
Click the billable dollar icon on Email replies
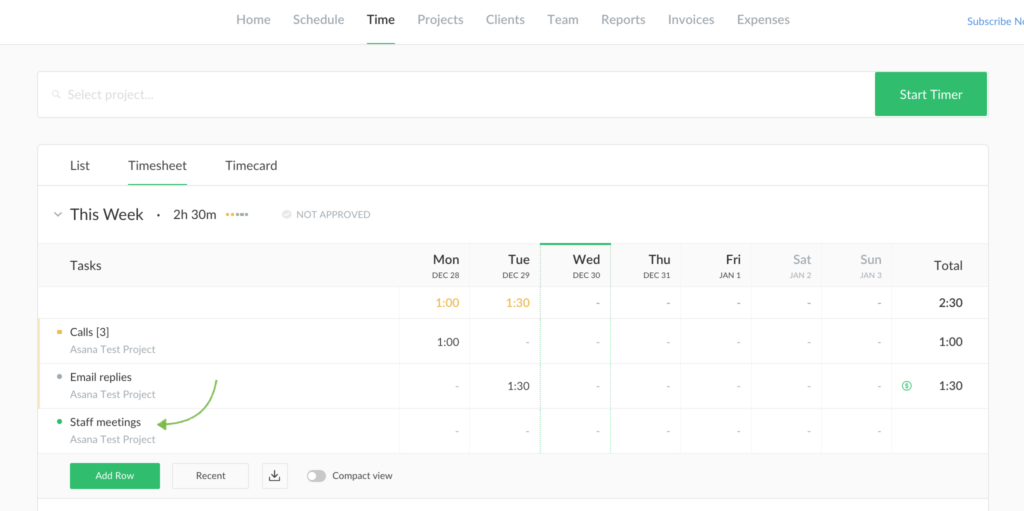coord(906,386)
